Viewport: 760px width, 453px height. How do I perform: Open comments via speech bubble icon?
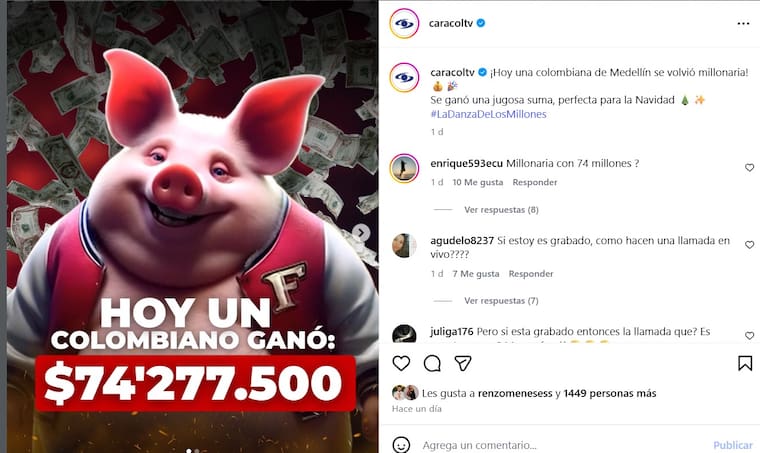click(432, 363)
